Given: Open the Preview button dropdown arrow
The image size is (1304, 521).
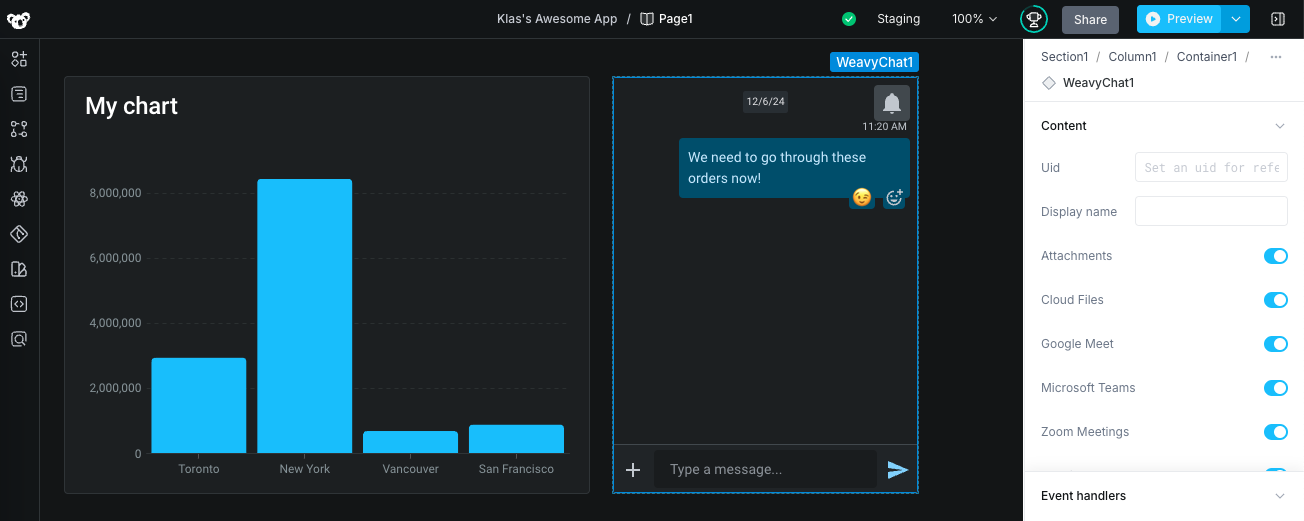Looking at the screenshot, I should pyautogui.click(x=1238, y=19).
